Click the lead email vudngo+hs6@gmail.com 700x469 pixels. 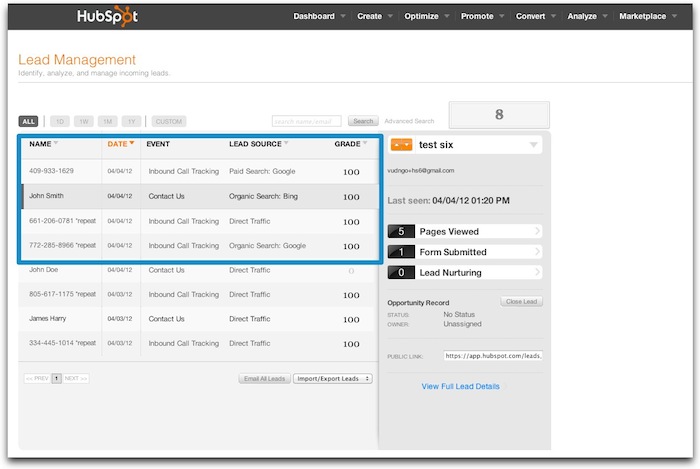(x=421, y=170)
